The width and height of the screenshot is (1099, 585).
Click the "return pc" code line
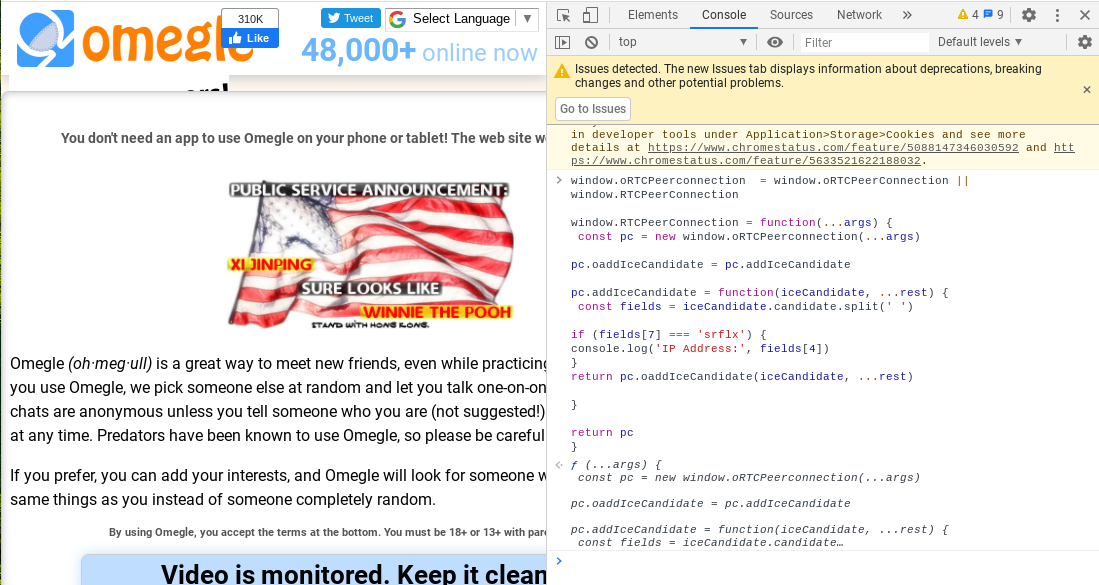pyautogui.click(x=602, y=432)
